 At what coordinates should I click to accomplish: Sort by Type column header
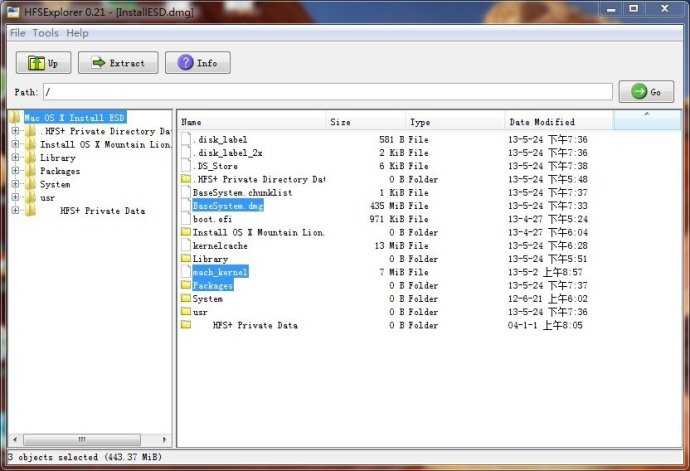tap(455, 122)
